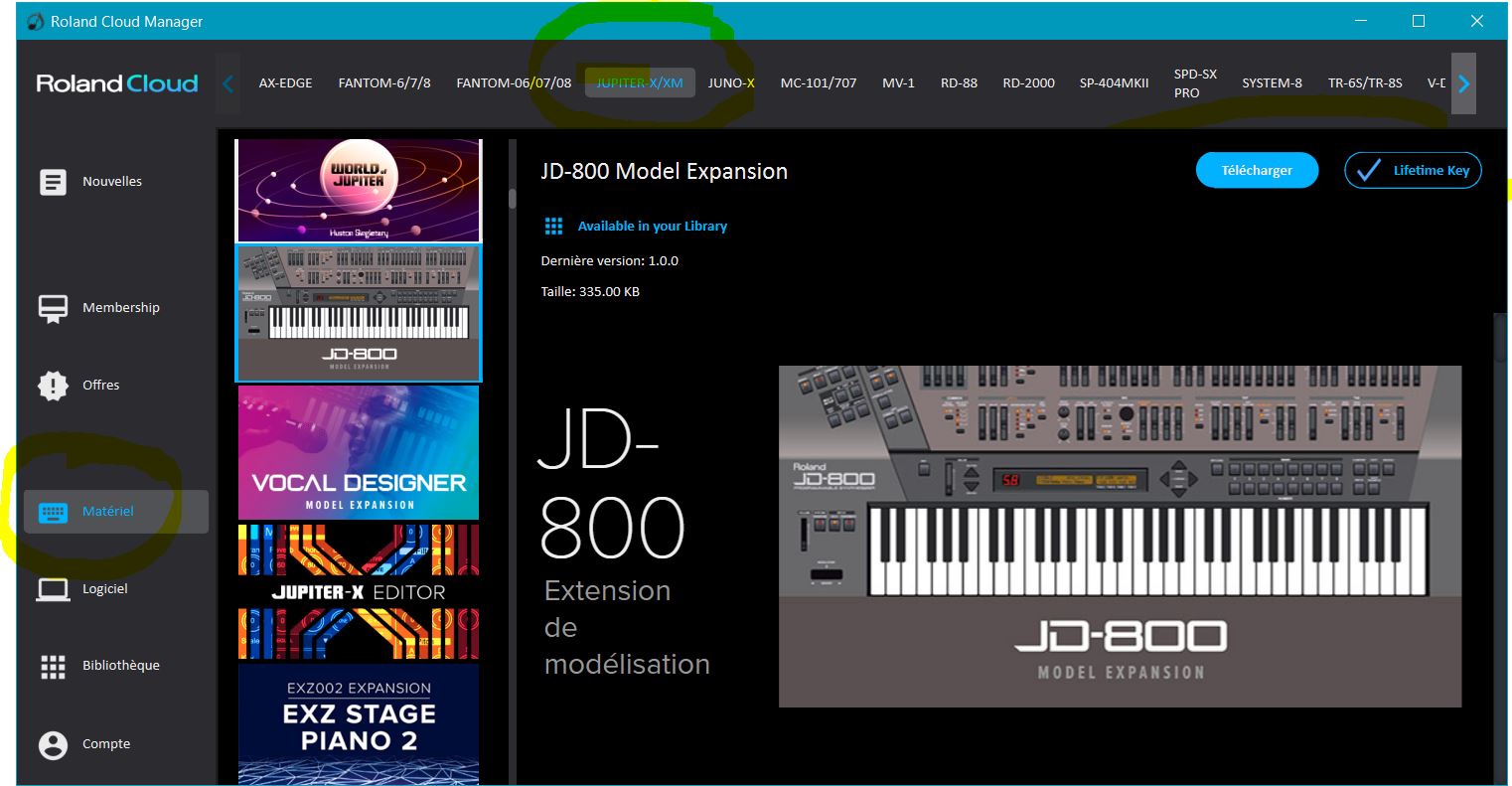Viewport: 1512px width, 786px height.
Task: Switch to the SP-404MKII tab
Action: pyautogui.click(x=1114, y=83)
